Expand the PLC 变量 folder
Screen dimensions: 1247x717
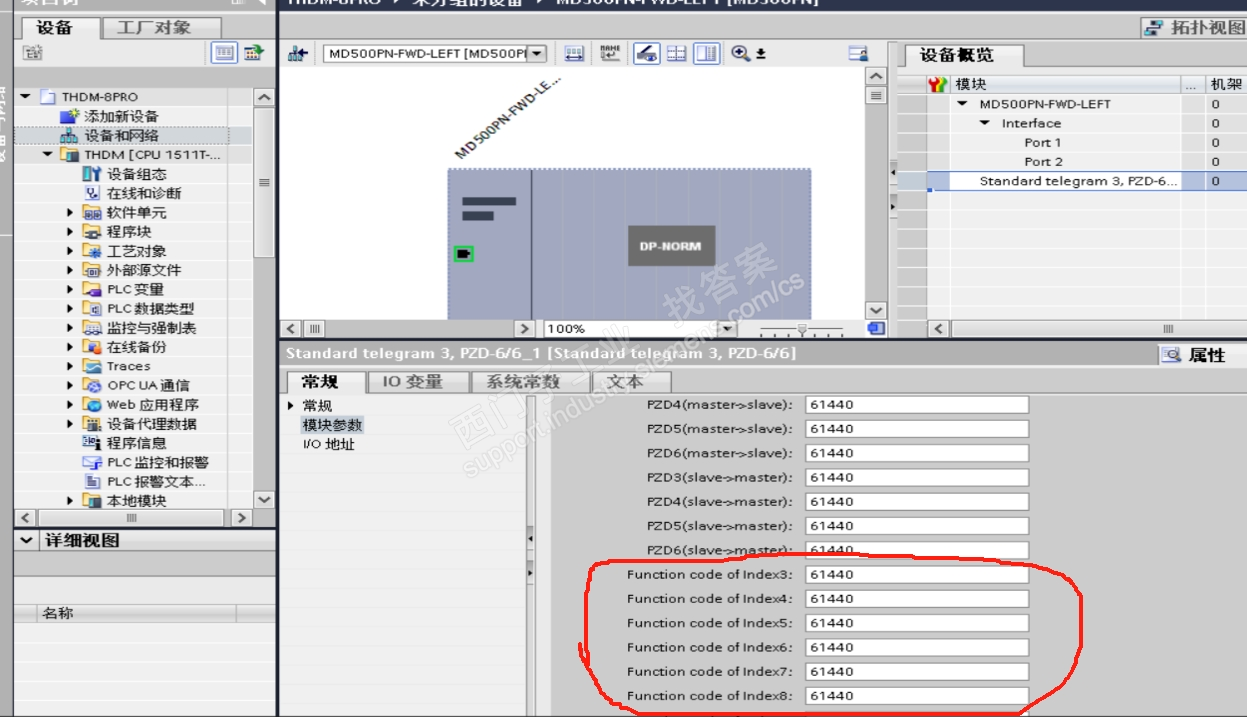pyautogui.click(x=70, y=290)
